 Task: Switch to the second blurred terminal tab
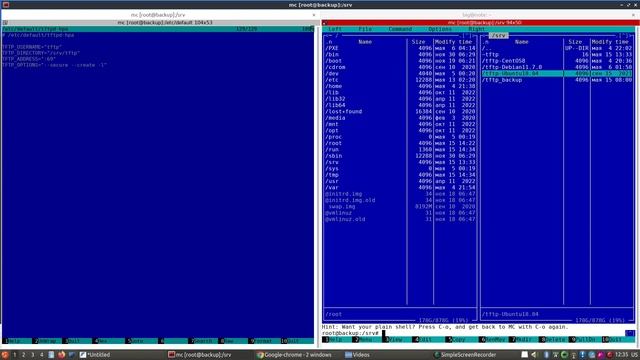(x=476, y=15)
